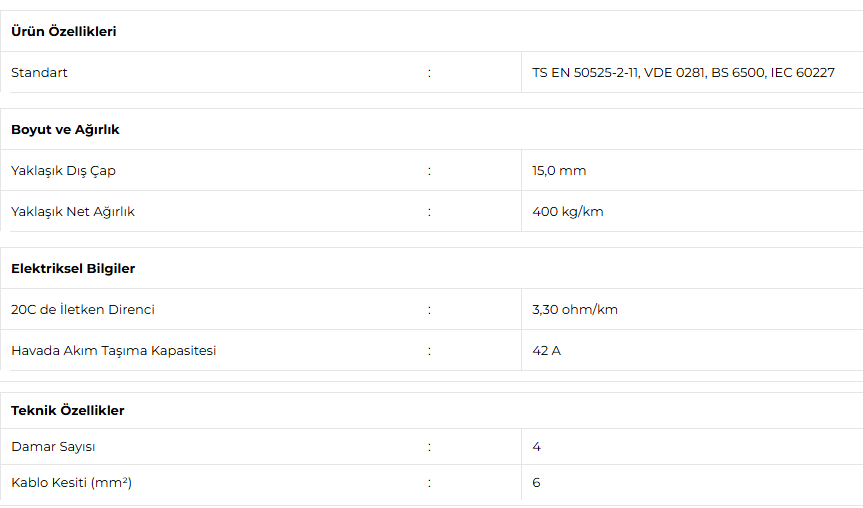Click the 3,30 ohm/km resistance value

[x=575, y=309]
